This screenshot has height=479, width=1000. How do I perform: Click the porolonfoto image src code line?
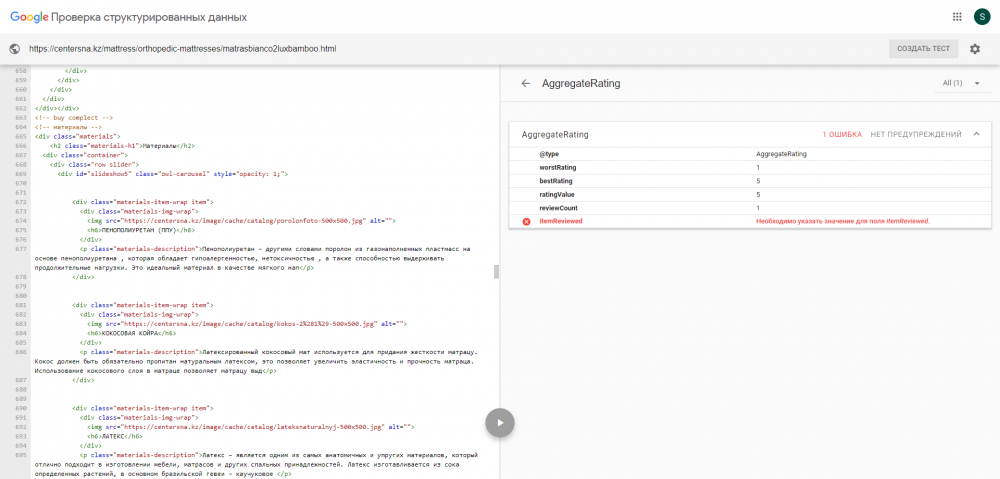pos(241,220)
